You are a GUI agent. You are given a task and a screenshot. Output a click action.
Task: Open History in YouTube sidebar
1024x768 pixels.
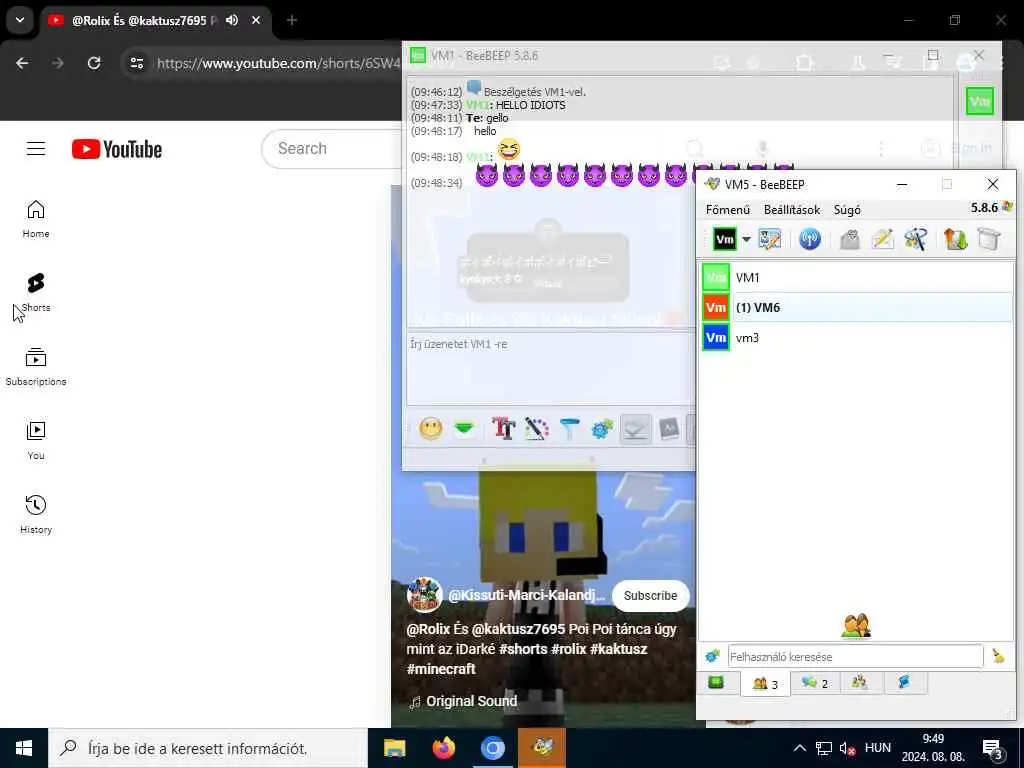pos(36,515)
